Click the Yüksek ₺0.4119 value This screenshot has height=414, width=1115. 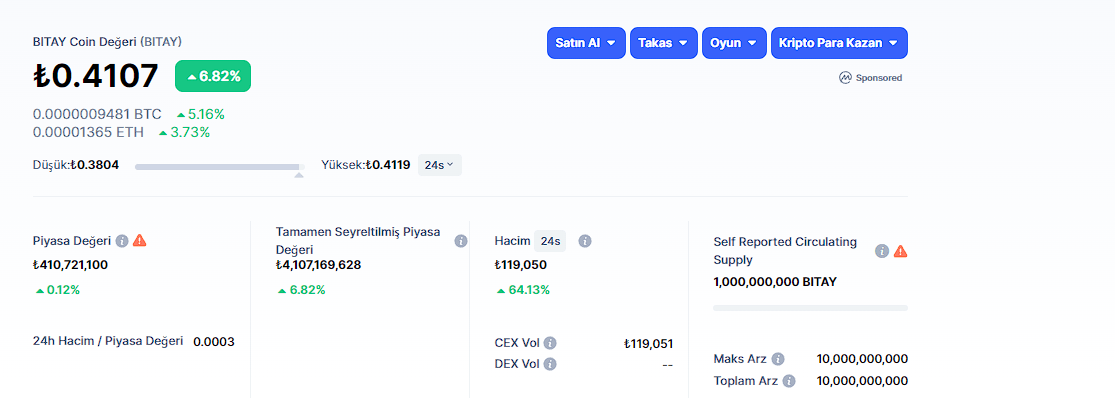(388, 165)
